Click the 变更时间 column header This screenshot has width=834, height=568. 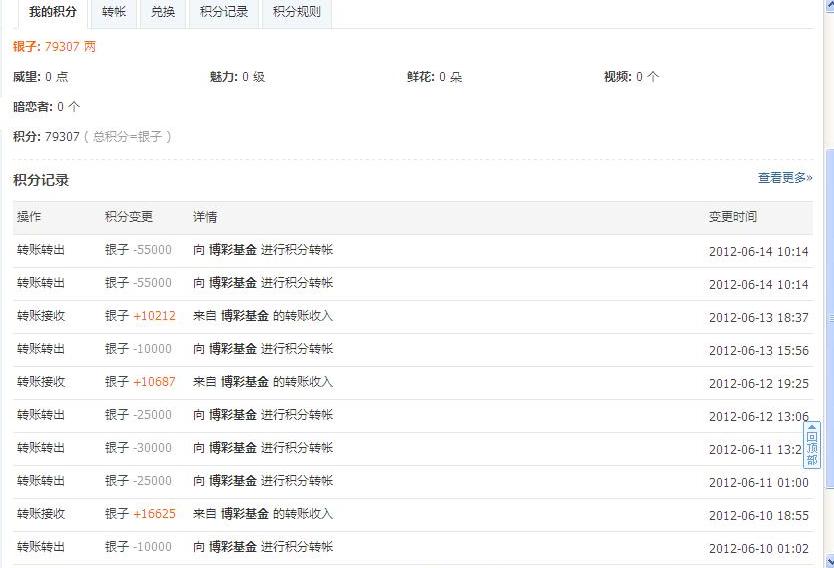click(x=732, y=217)
